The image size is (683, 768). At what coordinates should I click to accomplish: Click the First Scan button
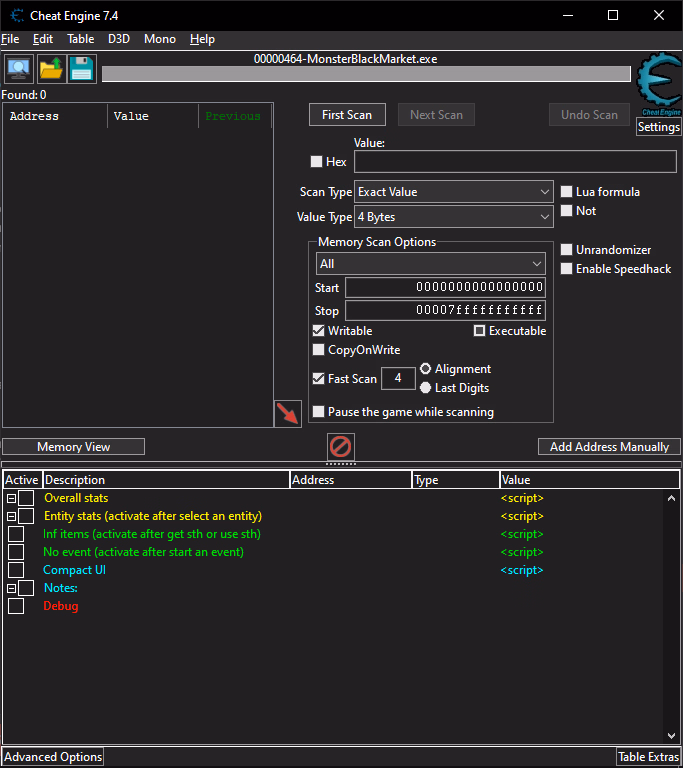(x=347, y=115)
